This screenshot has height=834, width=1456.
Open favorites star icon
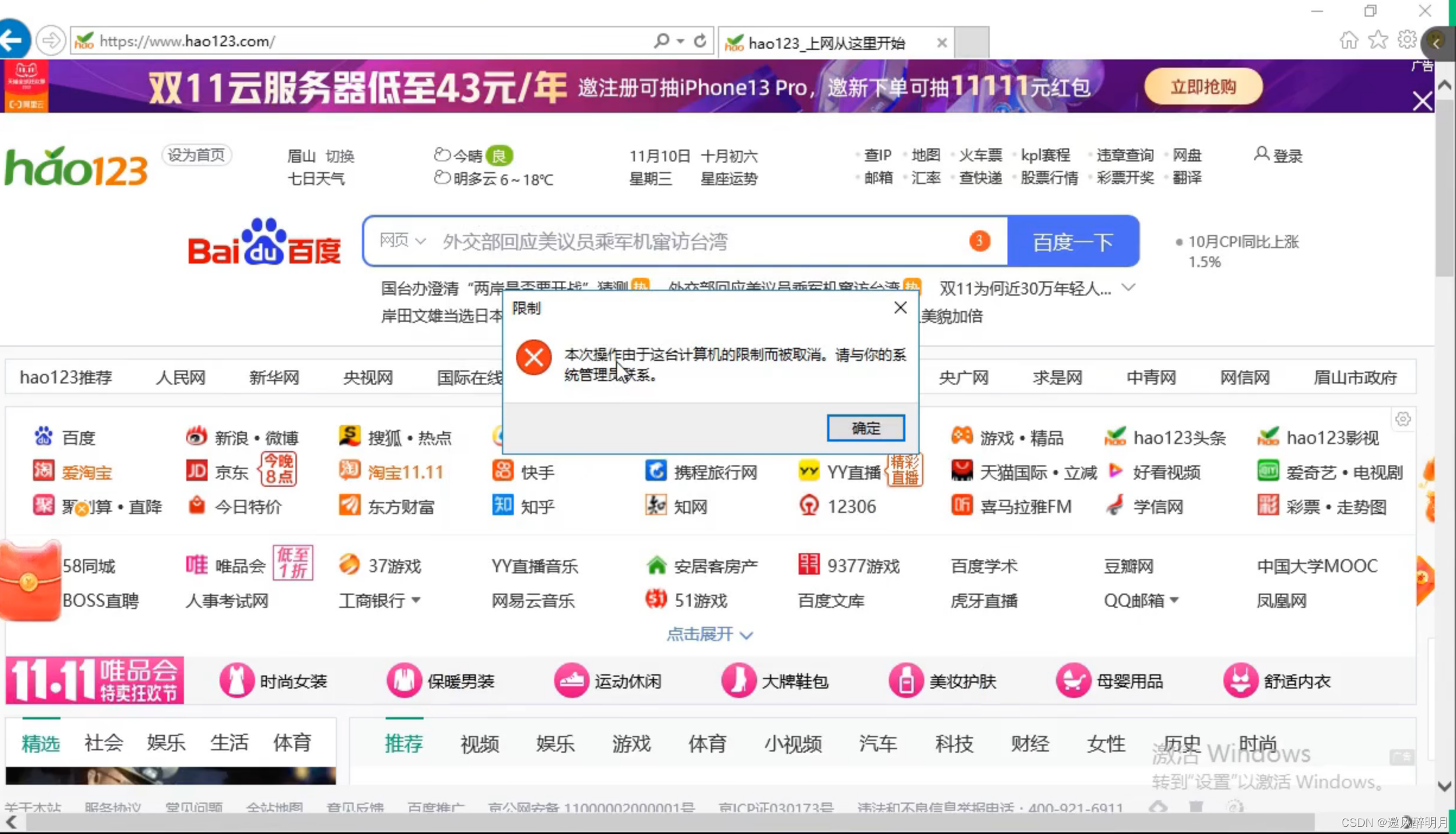pyautogui.click(x=1378, y=40)
